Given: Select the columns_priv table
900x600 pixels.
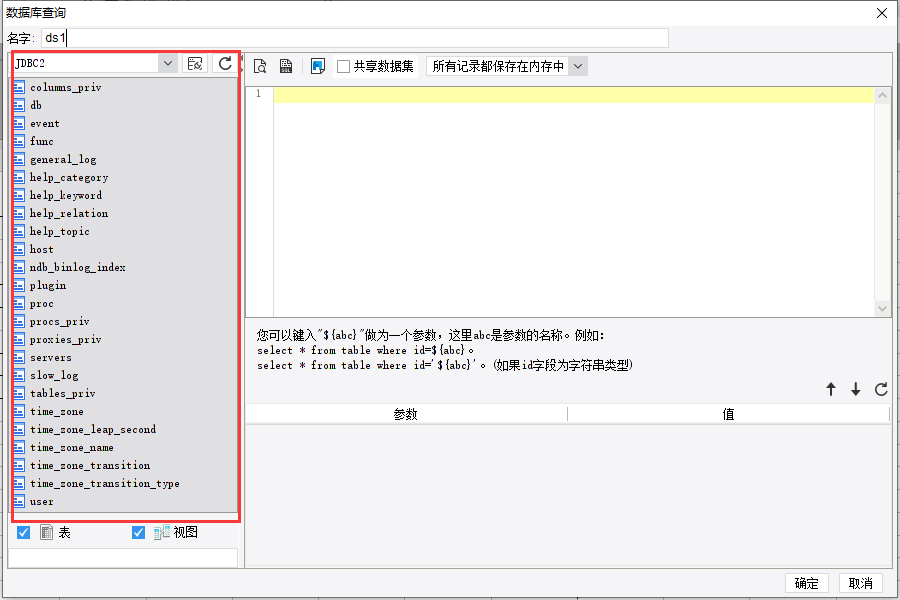Looking at the screenshot, I should click(x=66, y=87).
